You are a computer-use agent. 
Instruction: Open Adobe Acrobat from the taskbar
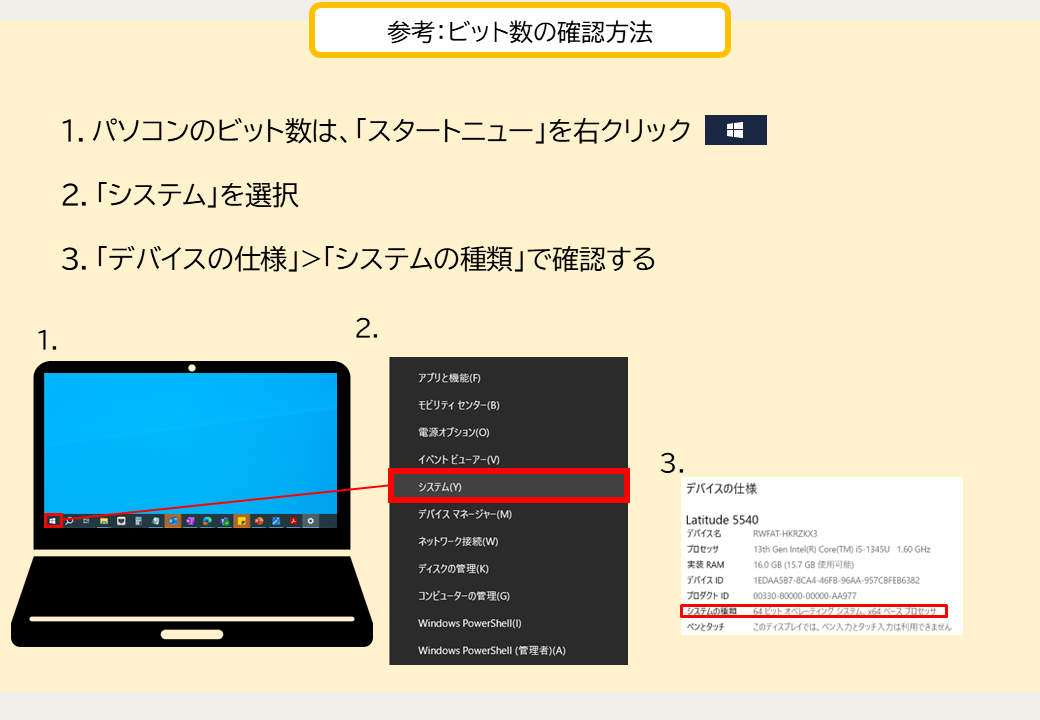point(293,521)
